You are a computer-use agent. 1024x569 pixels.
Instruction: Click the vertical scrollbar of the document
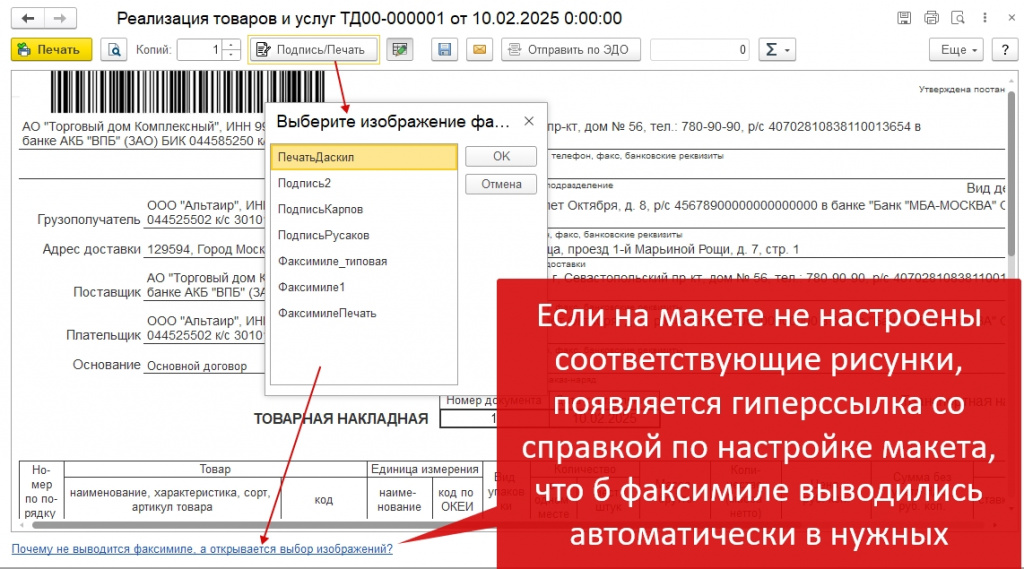(x=1011, y=173)
